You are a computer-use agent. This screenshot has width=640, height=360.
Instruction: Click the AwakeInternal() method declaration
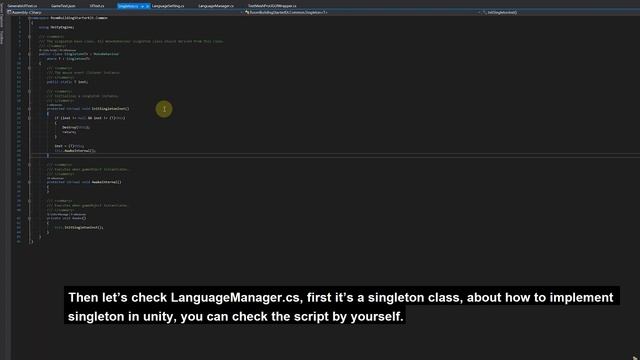tap(84, 182)
